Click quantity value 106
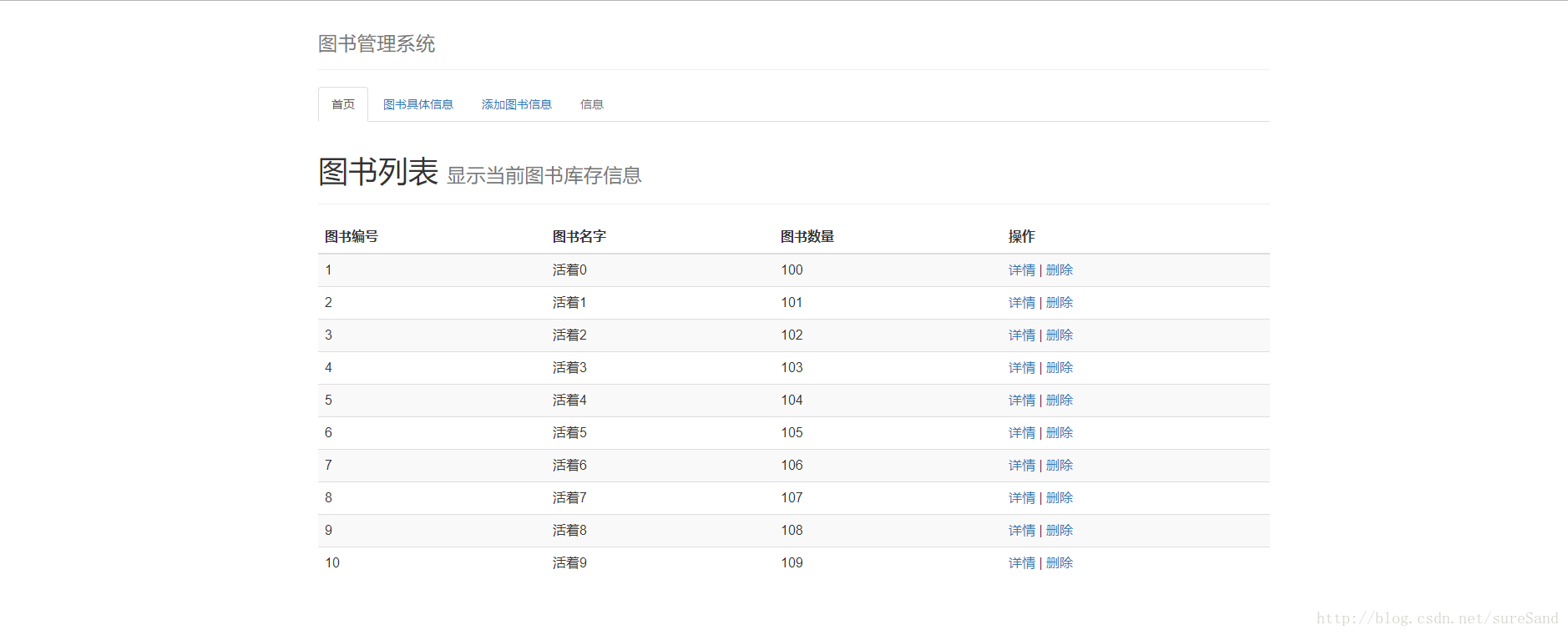This screenshot has height=635, width=1568. pyautogui.click(x=792, y=466)
